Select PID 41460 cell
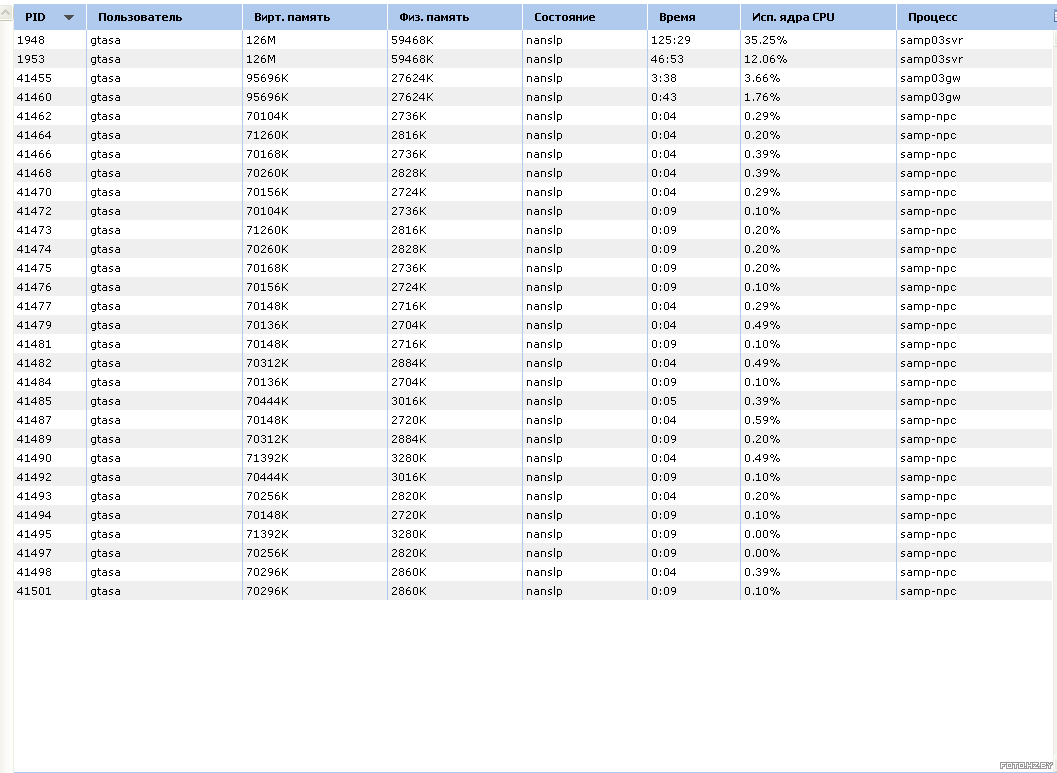This screenshot has height=773, width=1057. (34, 97)
